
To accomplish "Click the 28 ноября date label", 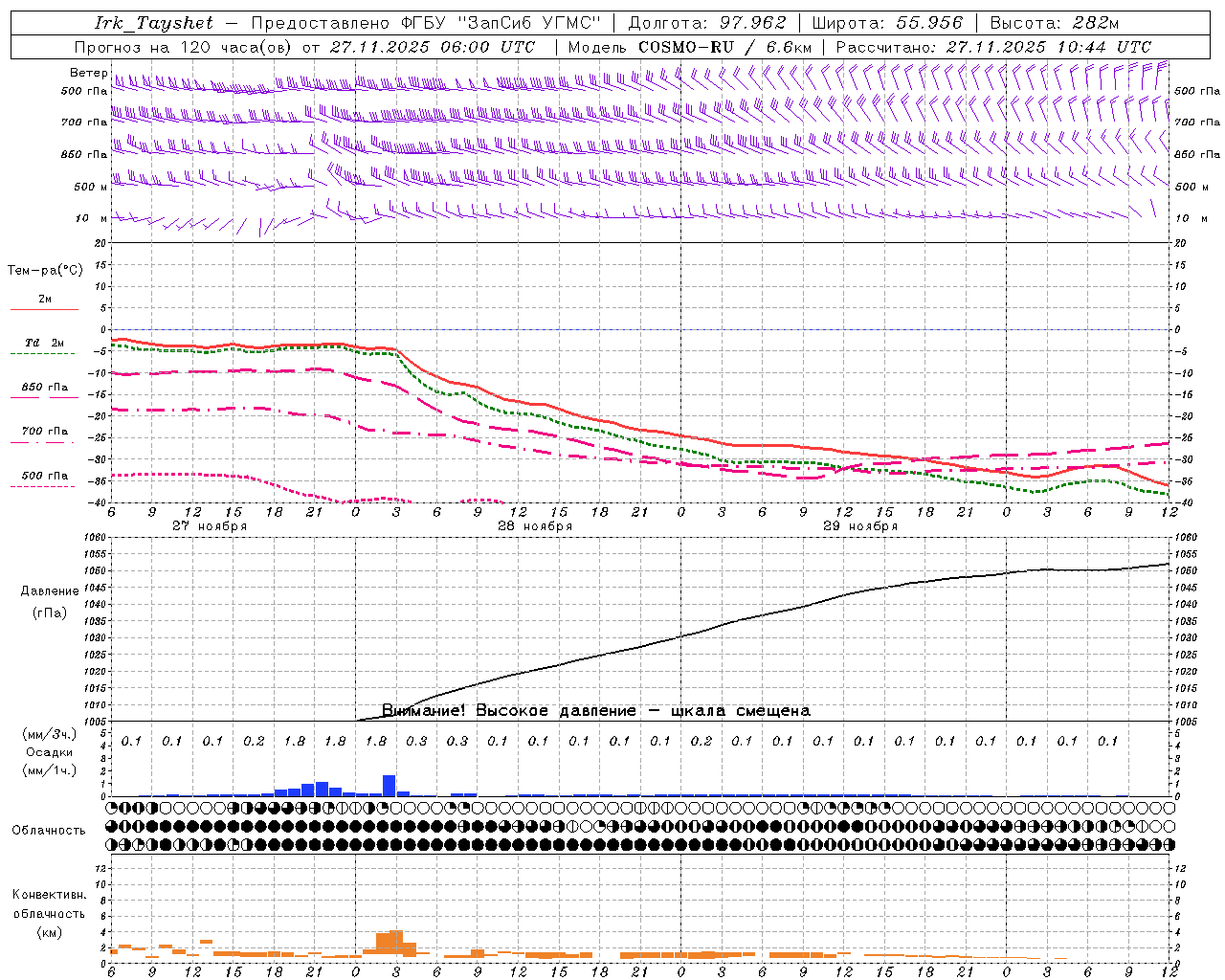I will [x=535, y=526].
